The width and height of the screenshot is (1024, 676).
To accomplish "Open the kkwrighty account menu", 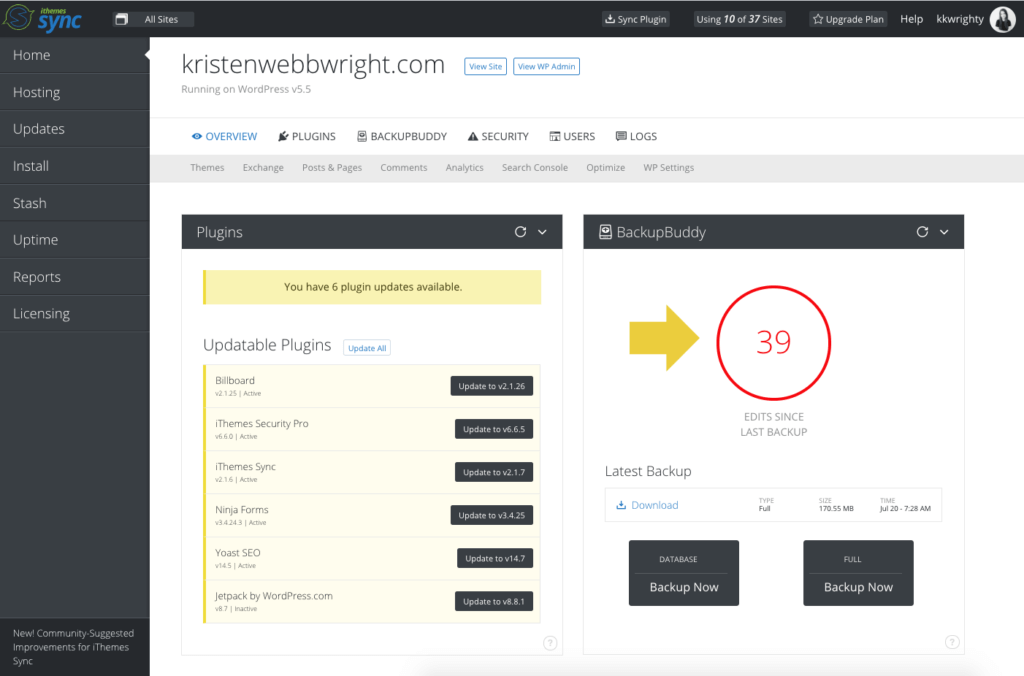I will [x=960, y=19].
